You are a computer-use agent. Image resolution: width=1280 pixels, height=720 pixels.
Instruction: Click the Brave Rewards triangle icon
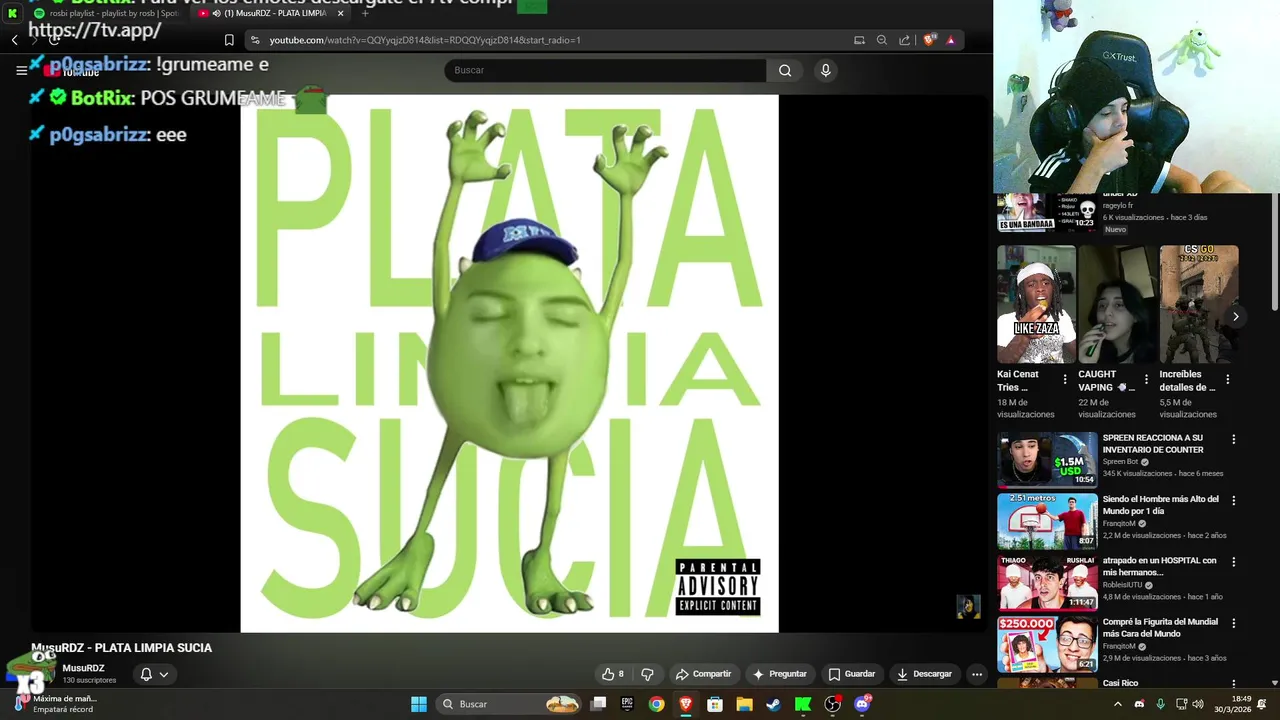(x=950, y=40)
